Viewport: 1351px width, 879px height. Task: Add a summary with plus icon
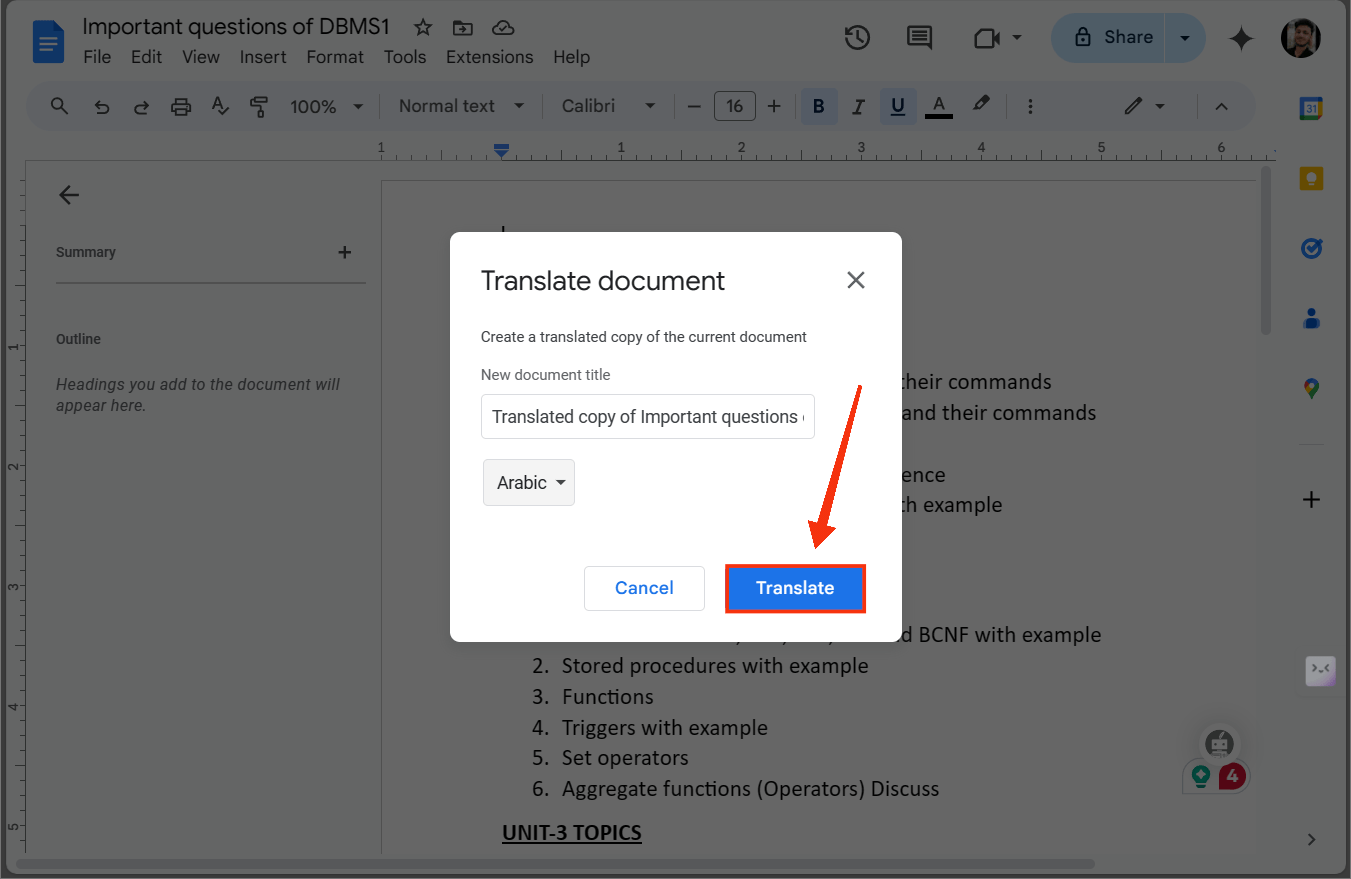click(344, 252)
